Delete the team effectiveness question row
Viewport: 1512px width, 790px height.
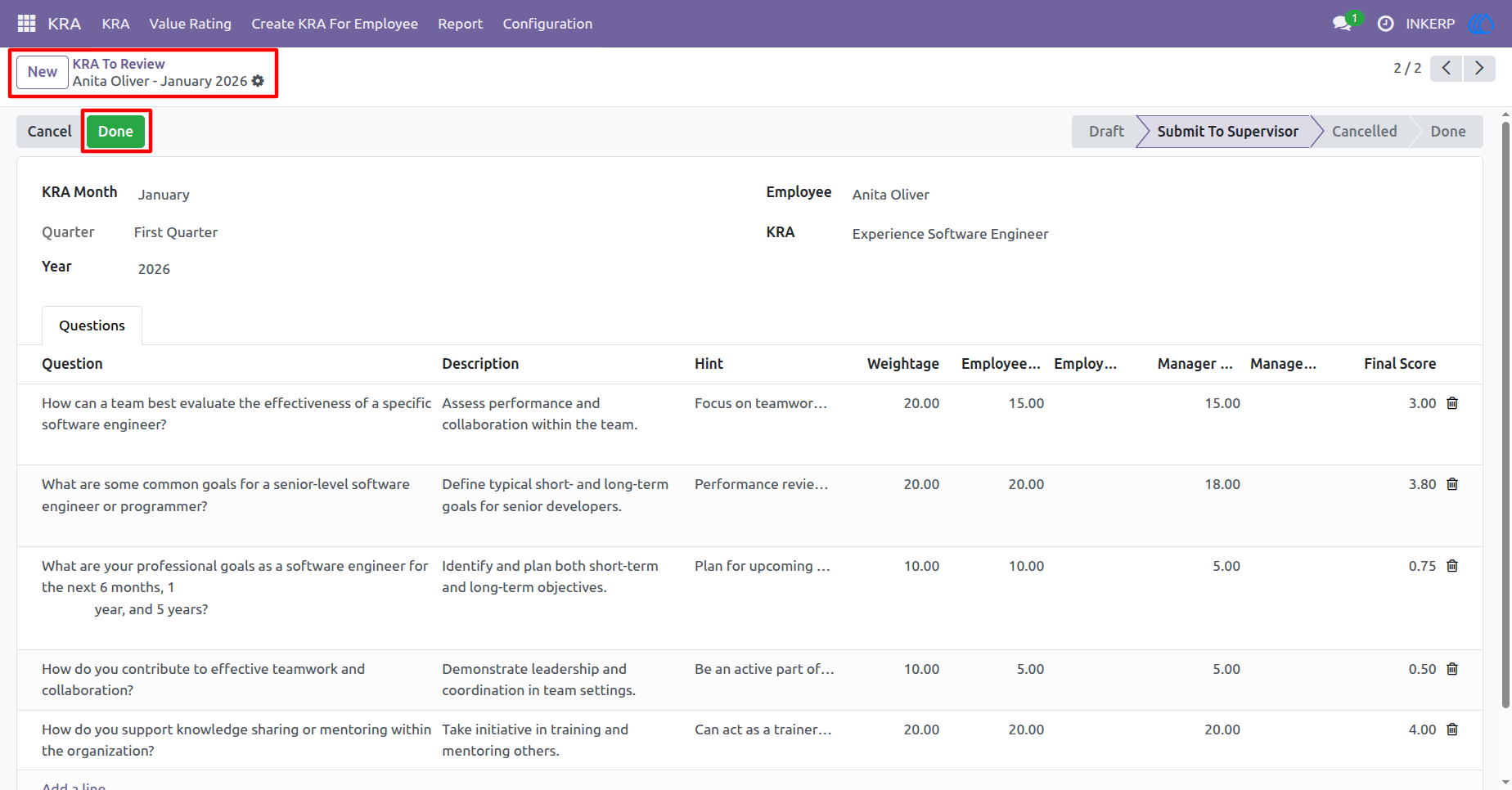(x=1452, y=403)
